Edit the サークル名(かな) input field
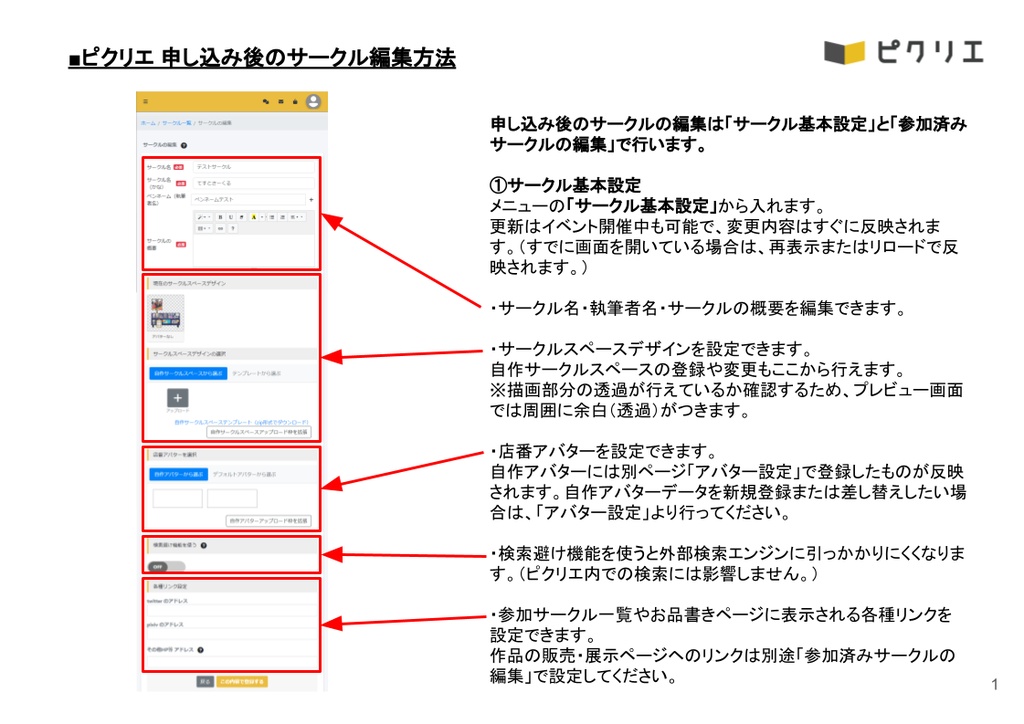 coord(253,183)
